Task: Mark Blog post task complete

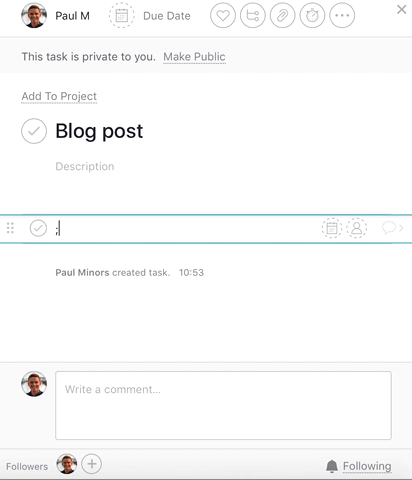Action: 34,131
